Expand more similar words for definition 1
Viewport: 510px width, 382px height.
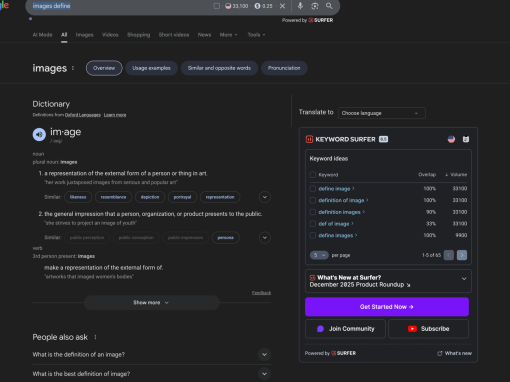[265, 197]
